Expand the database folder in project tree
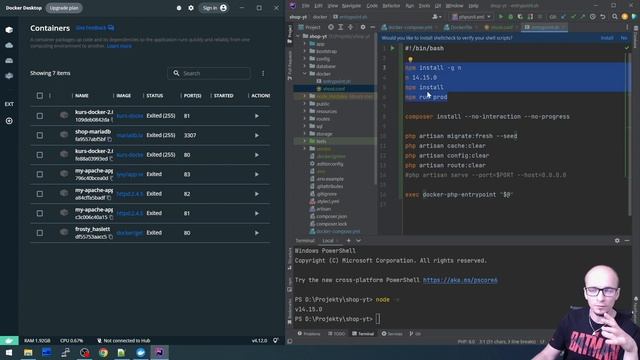 [x=304, y=66]
